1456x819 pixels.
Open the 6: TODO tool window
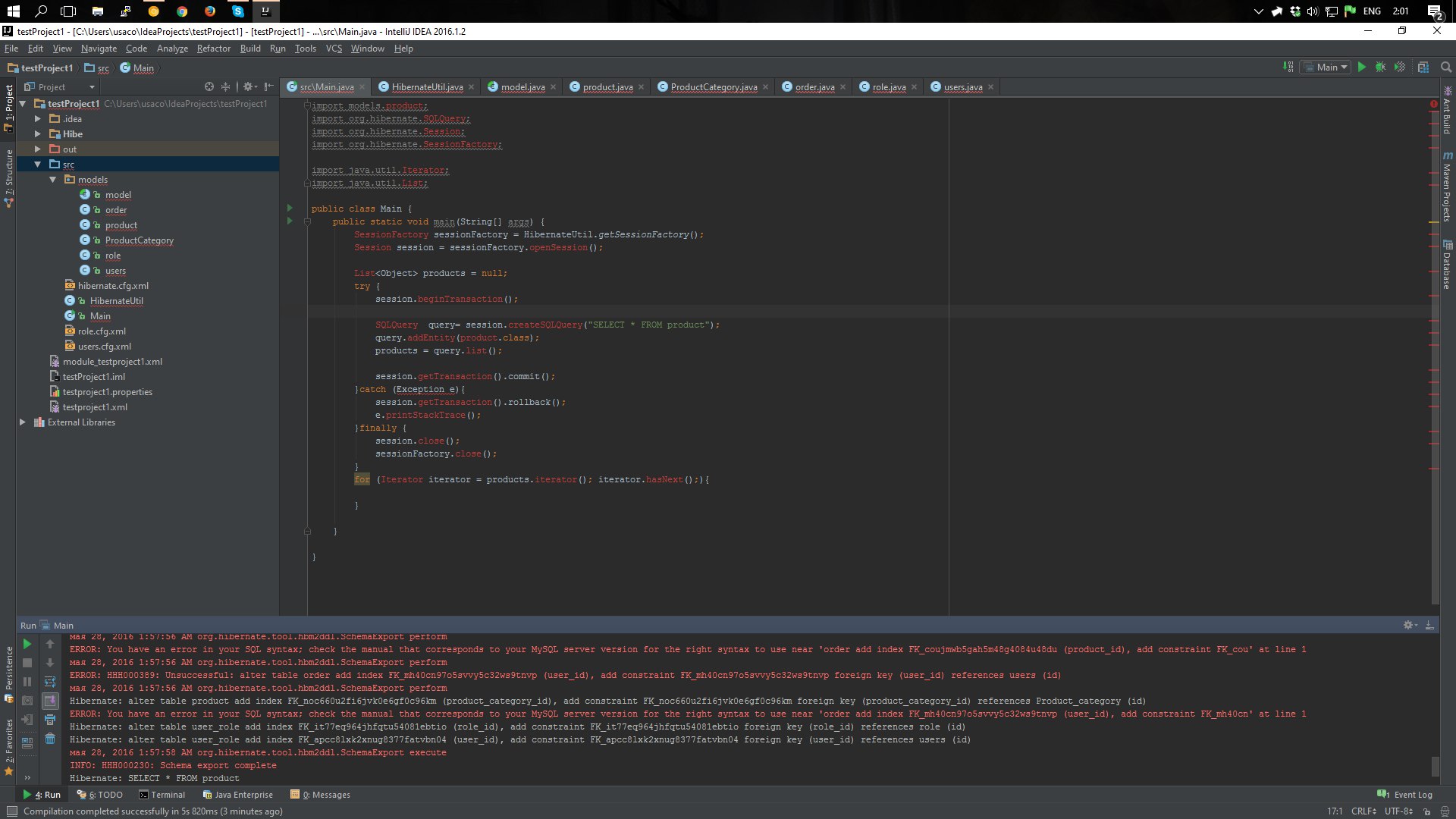(99, 795)
